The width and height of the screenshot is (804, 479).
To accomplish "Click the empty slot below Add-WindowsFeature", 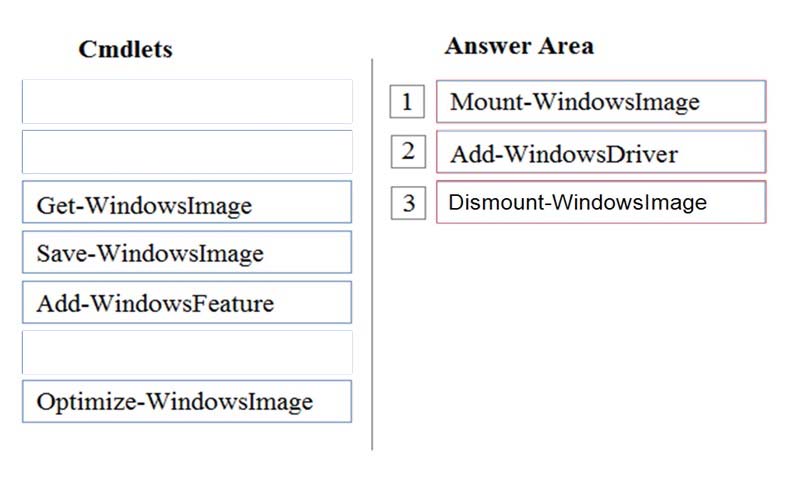I will pos(187,352).
